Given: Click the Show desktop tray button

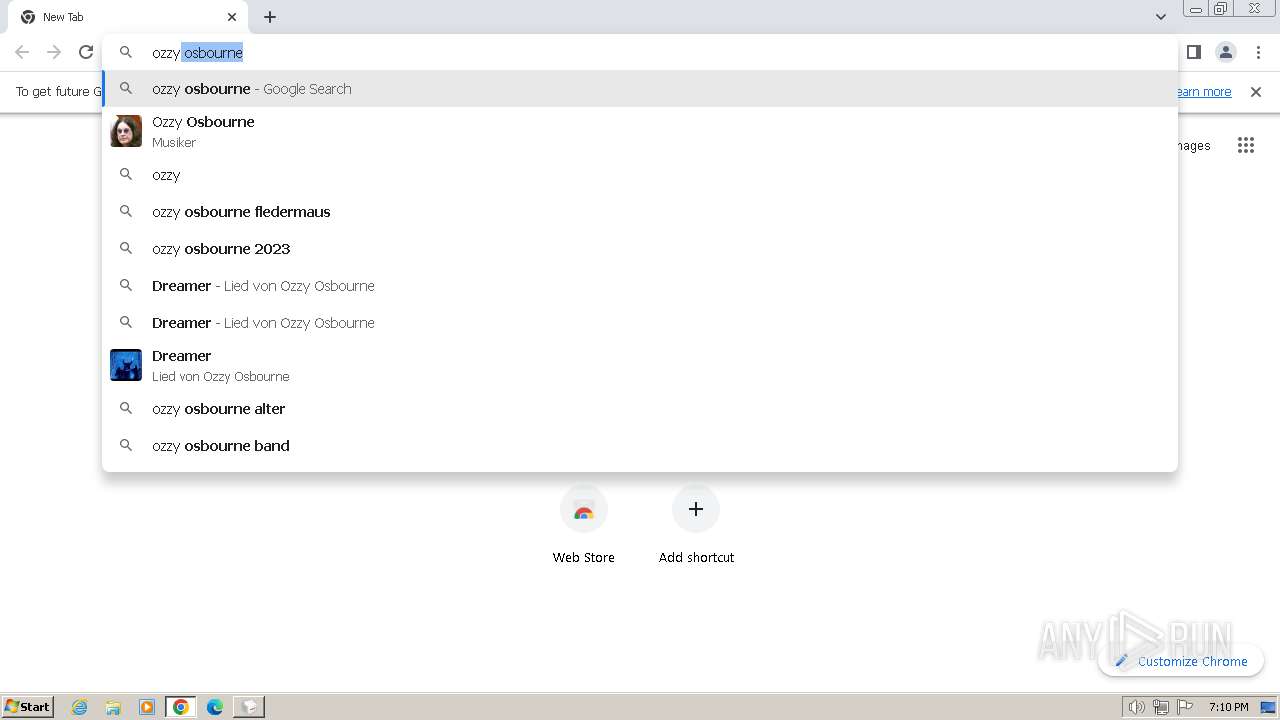Looking at the screenshot, I should pyautogui.click(x=1269, y=707).
